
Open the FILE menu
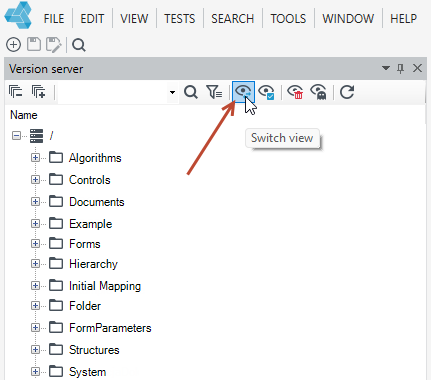coord(54,19)
